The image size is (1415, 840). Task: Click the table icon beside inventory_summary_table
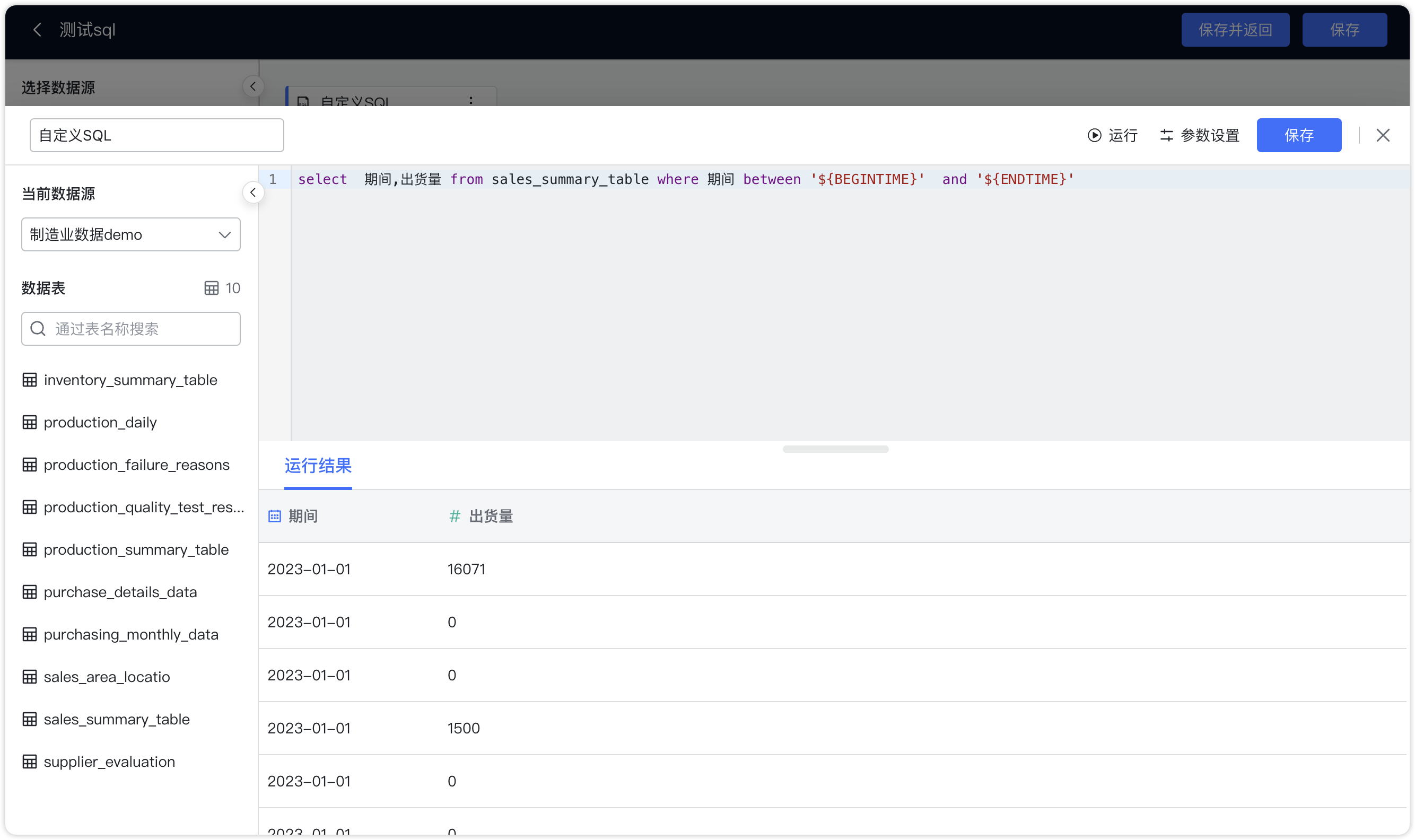tap(30, 379)
